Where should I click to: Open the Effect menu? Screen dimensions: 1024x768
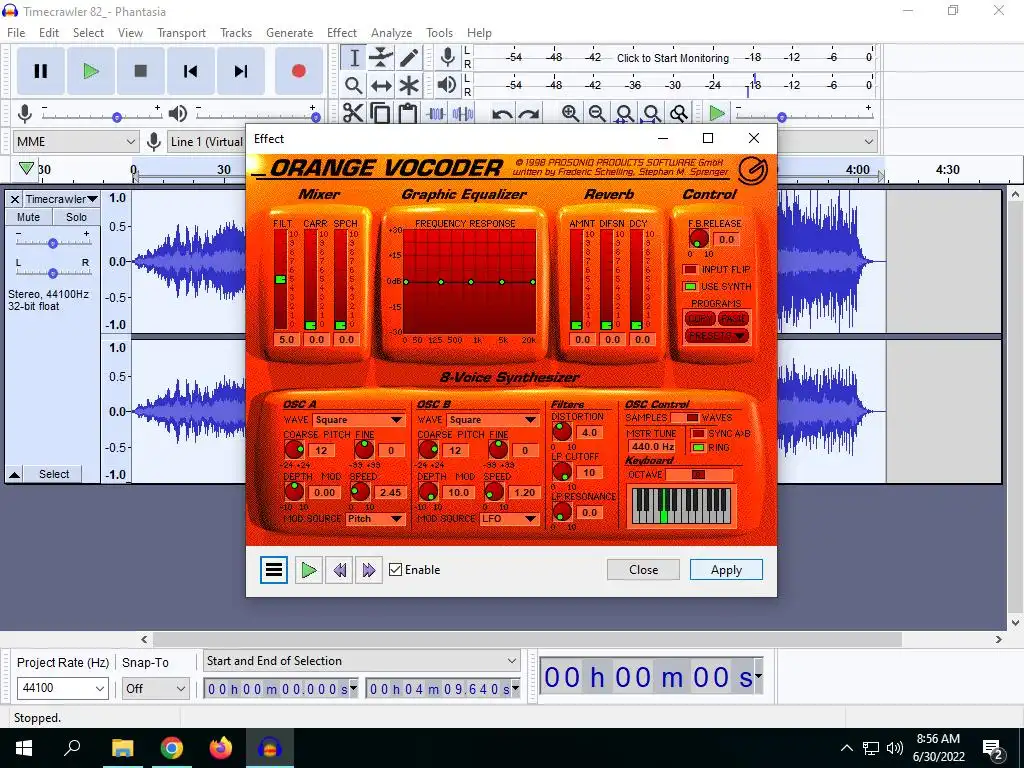342,33
